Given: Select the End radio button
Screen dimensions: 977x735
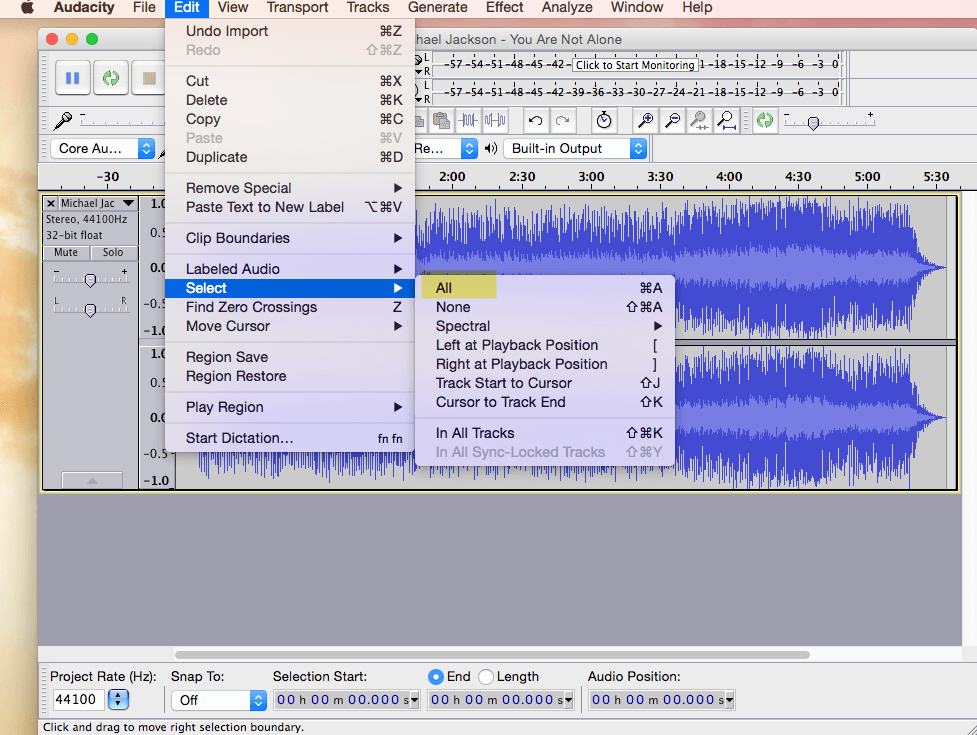Looking at the screenshot, I should (436, 677).
